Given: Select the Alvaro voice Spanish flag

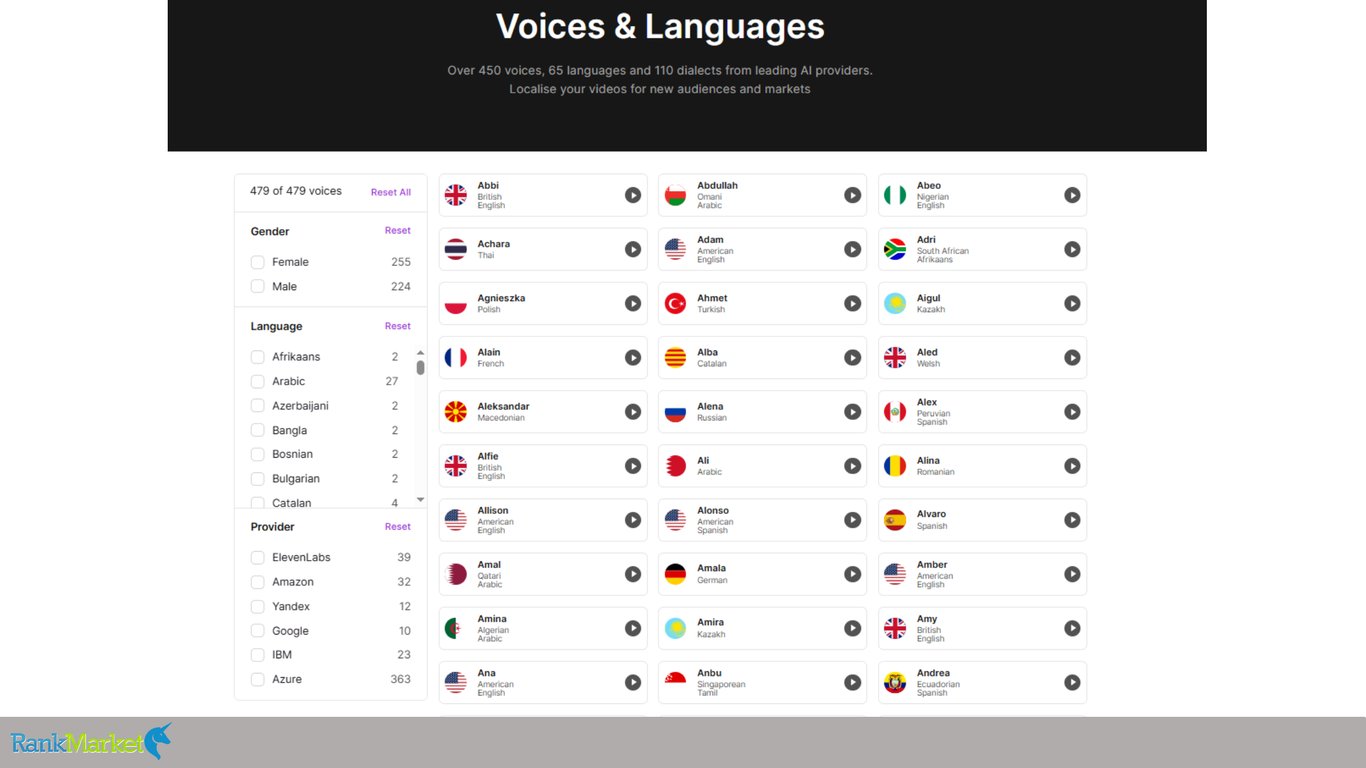Looking at the screenshot, I should pos(895,520).
